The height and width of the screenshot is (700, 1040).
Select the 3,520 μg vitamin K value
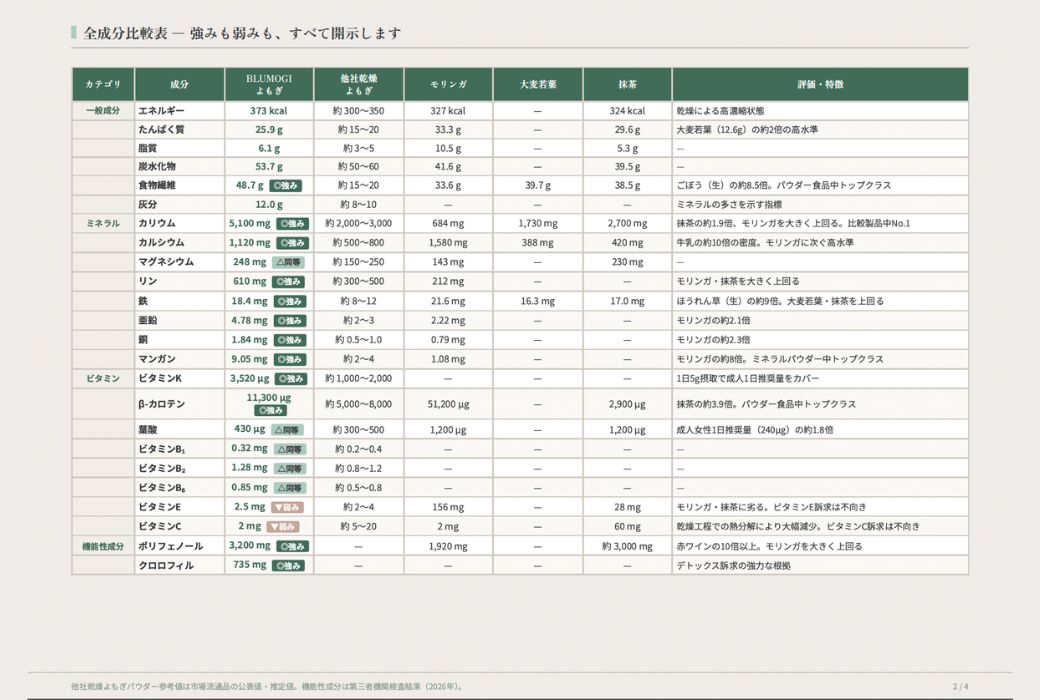point(249,378)
